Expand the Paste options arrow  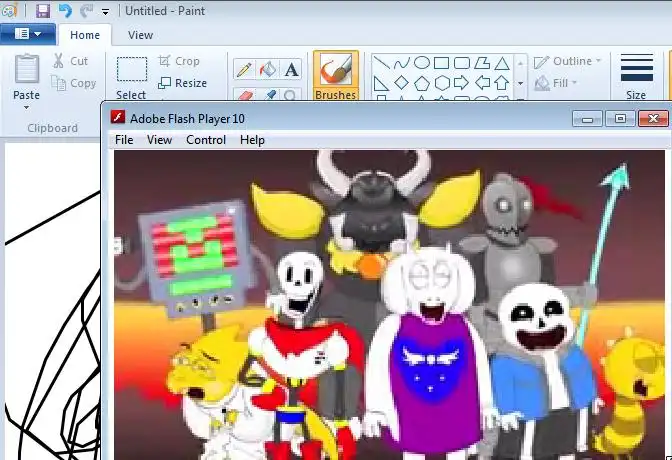click(27, 107)
